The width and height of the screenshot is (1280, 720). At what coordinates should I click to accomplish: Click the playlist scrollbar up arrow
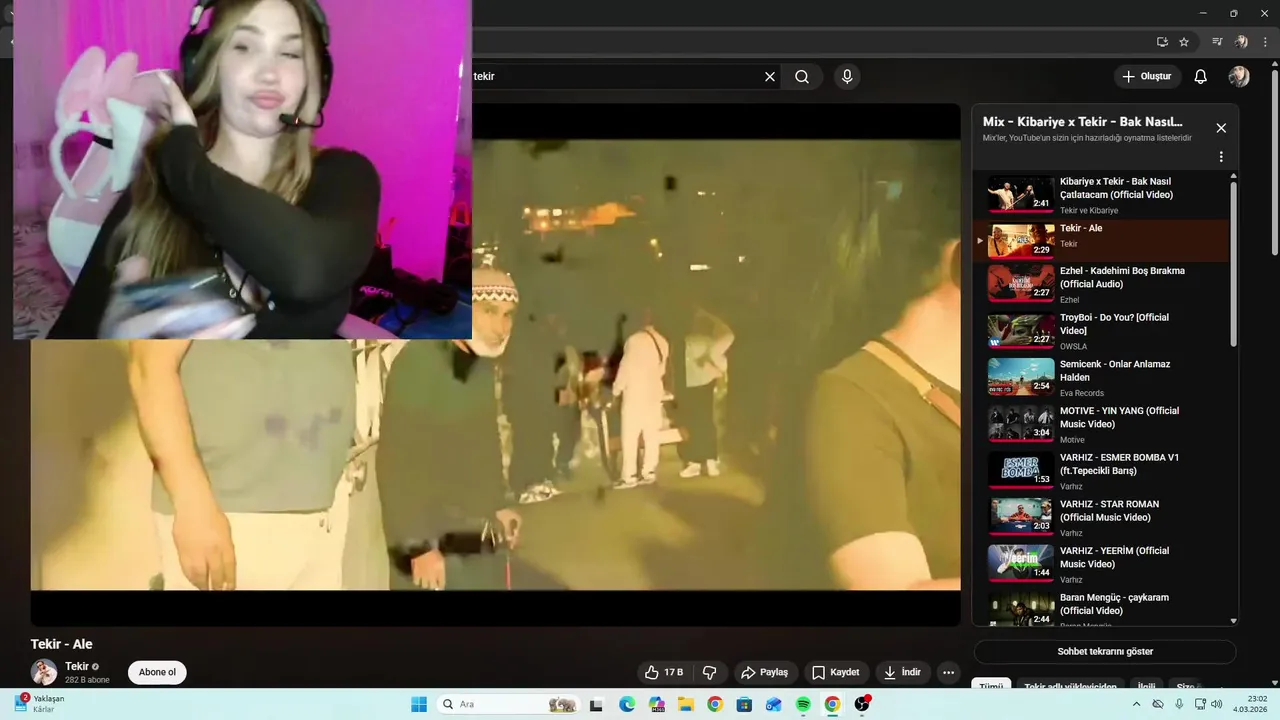(x=1233, y=176)
